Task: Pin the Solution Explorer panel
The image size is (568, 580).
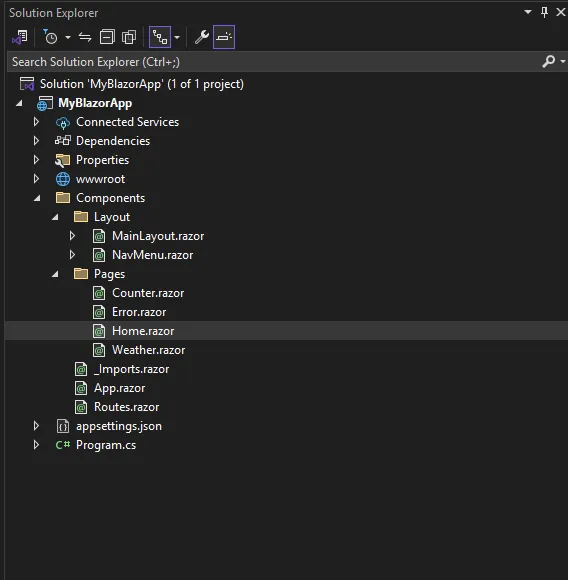Action: 544,12
